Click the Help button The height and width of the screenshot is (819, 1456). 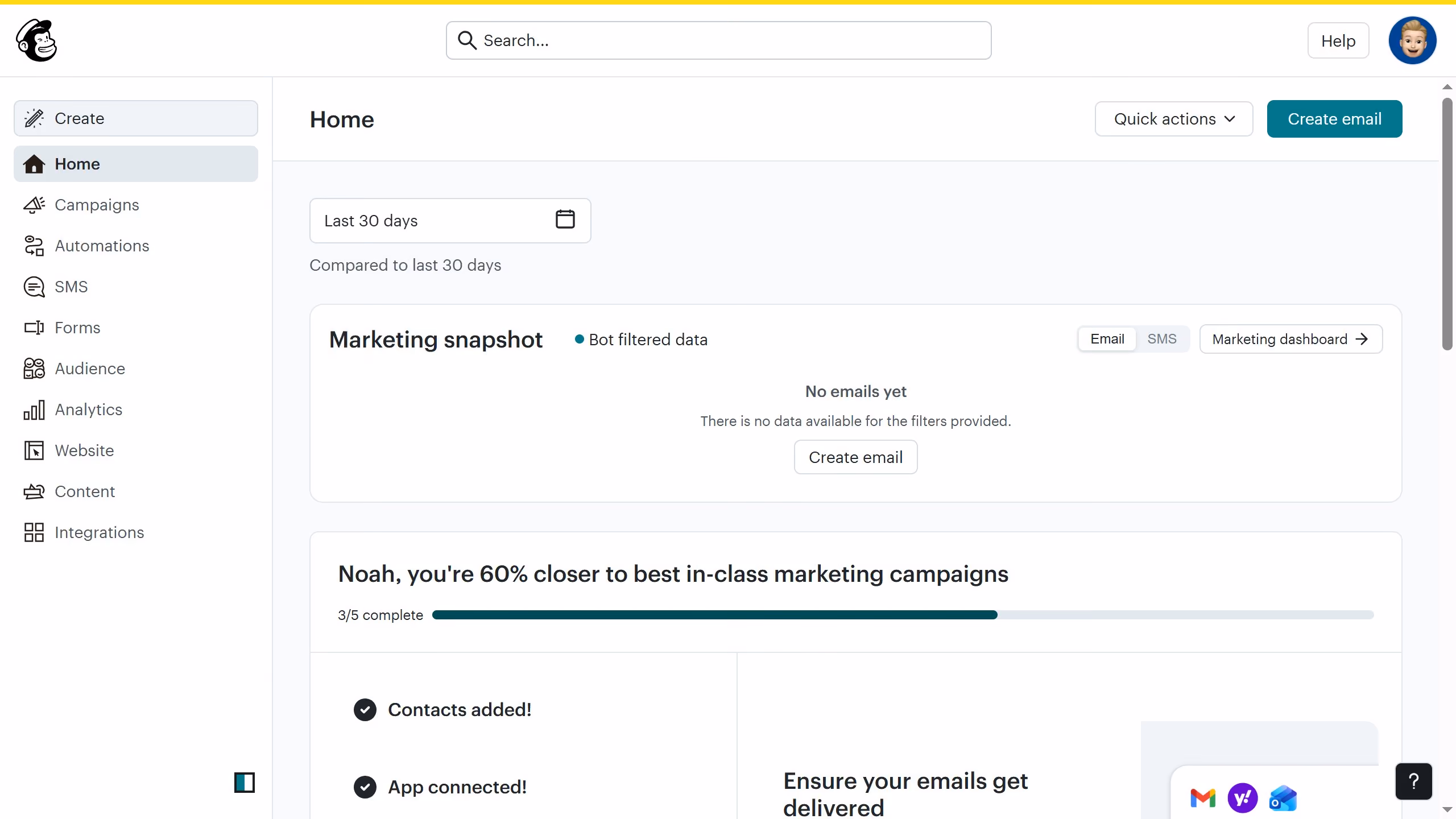[x=1338, y=40]
